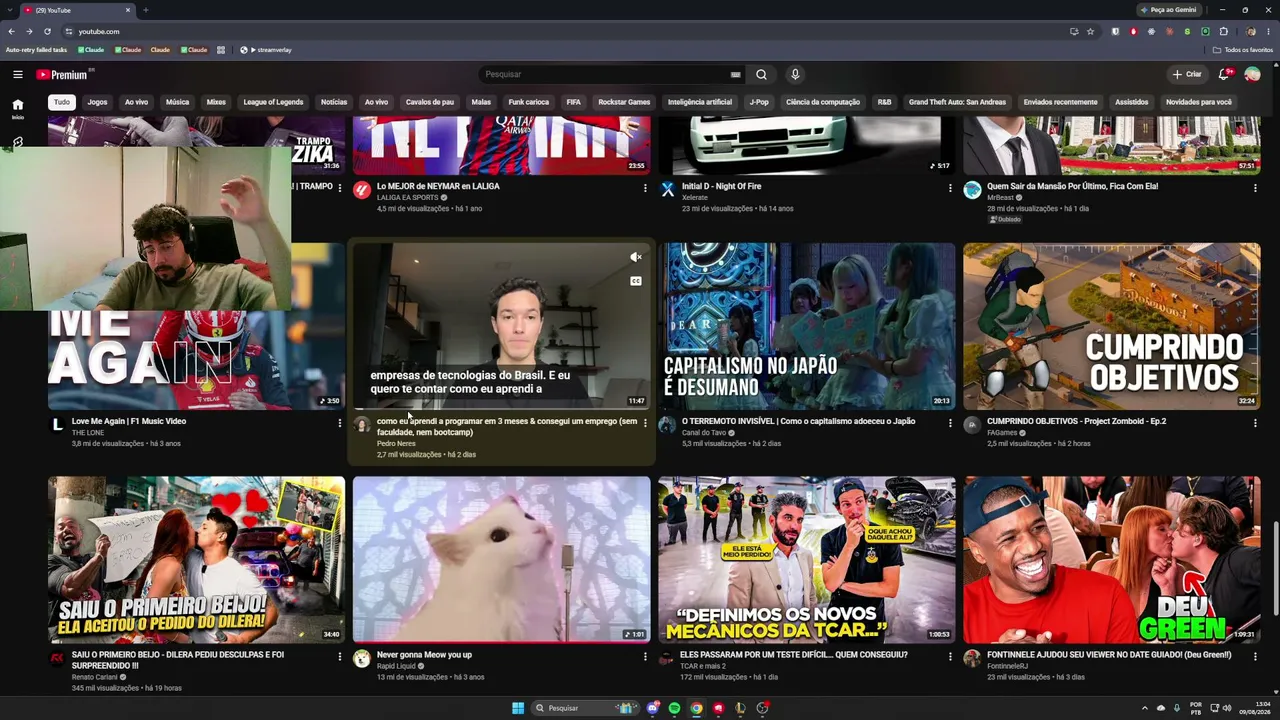1280x720 pixels.
Task: Go to YouTube Premium home logo
Action: coord(62,74)
